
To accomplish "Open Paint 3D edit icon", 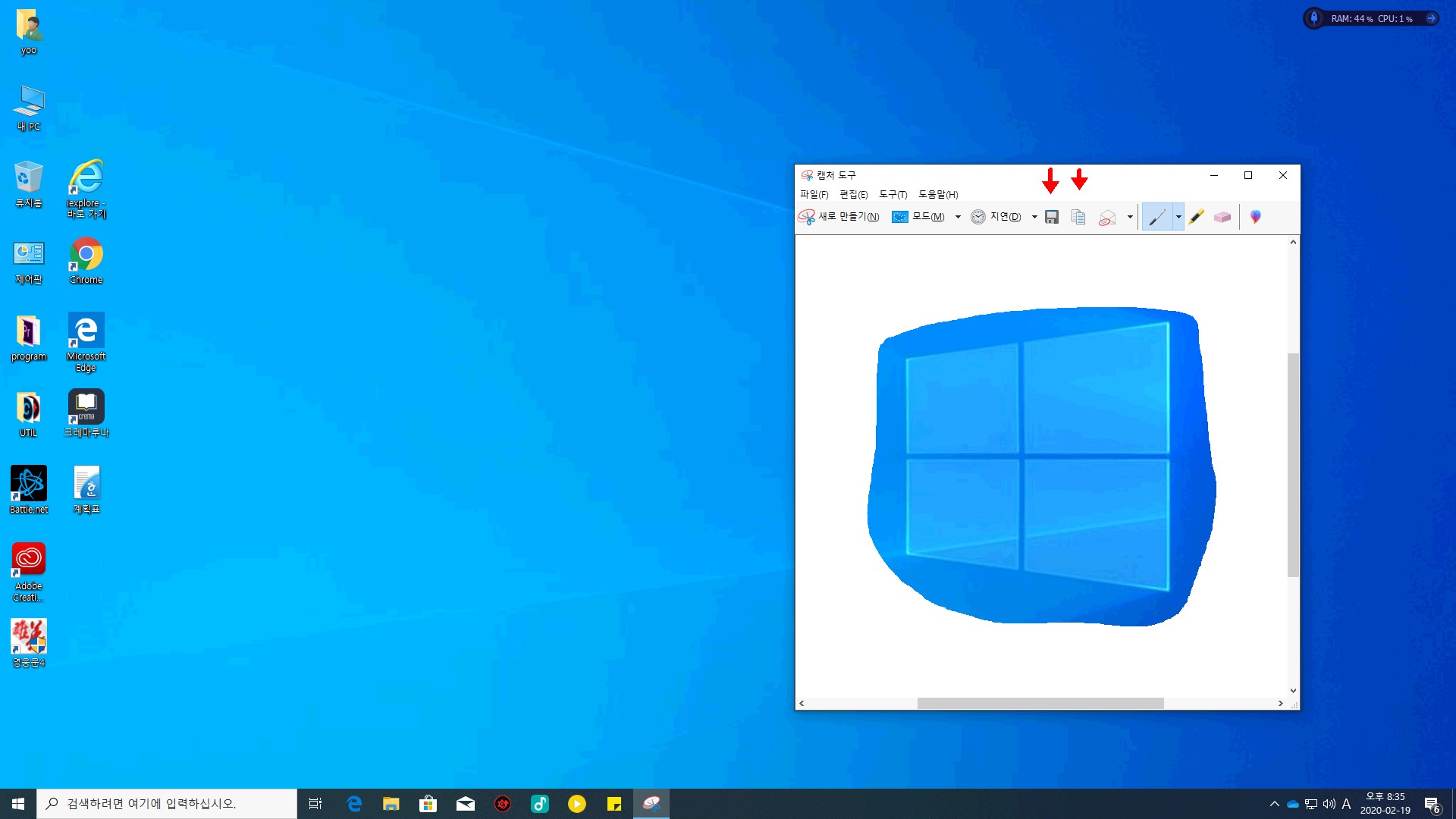I will tap(1256, 217).
